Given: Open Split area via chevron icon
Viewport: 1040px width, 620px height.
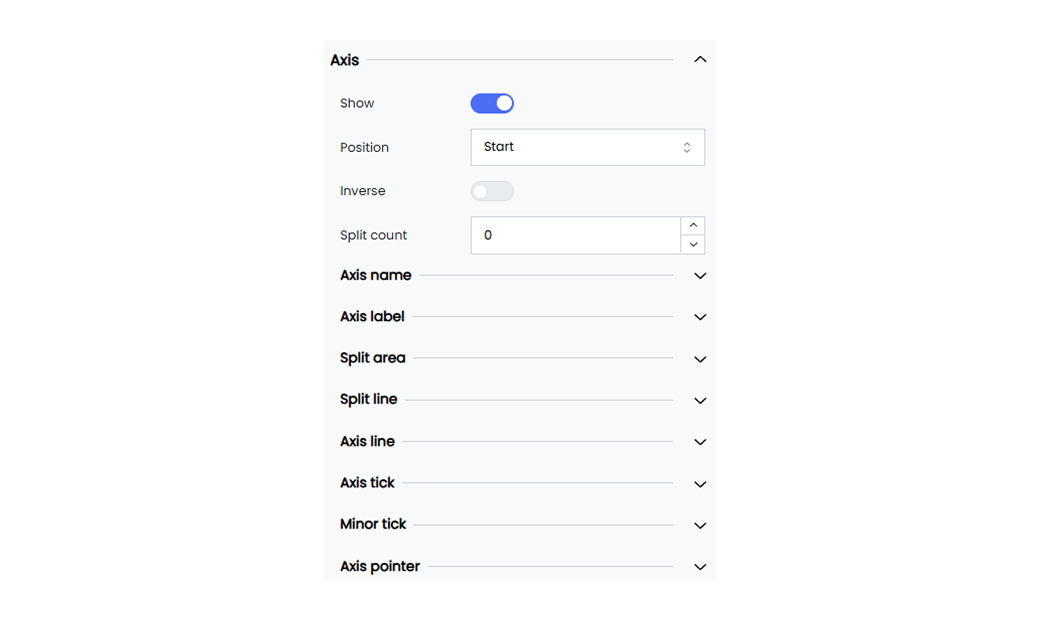Looking at the screenshot, I should click(700, 359).
